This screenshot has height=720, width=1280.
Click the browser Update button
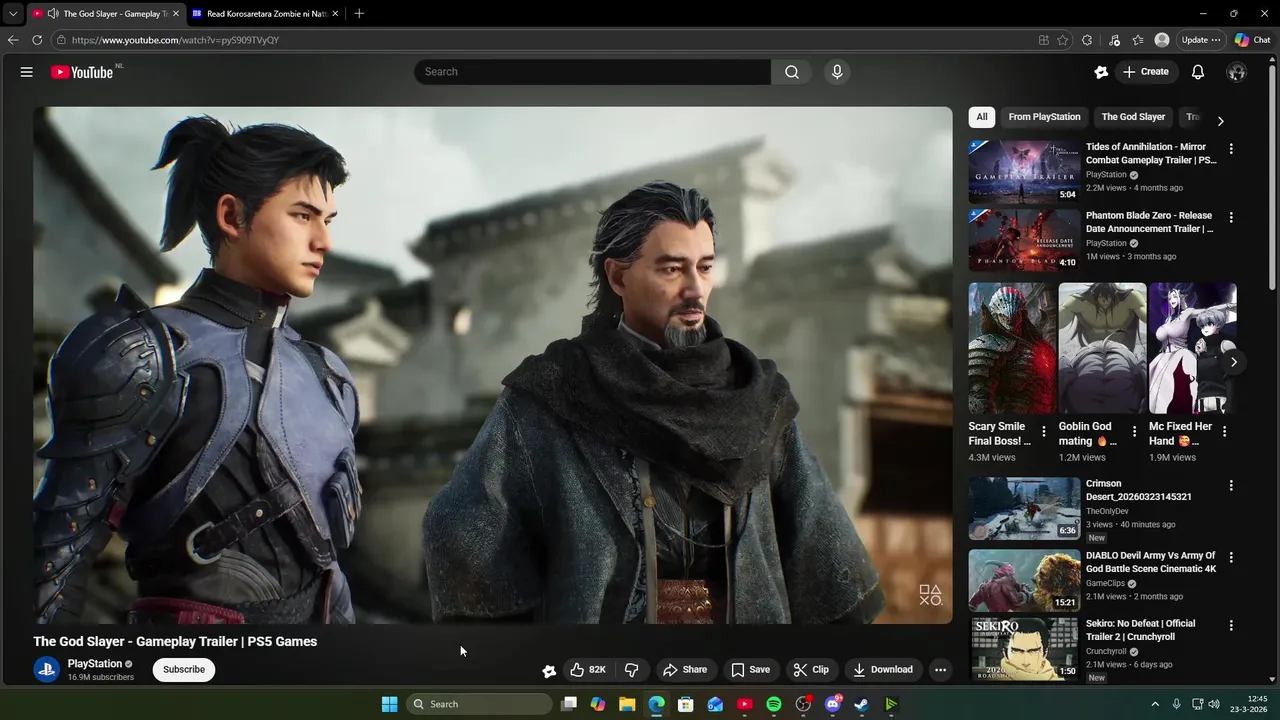pos(1200,40)
